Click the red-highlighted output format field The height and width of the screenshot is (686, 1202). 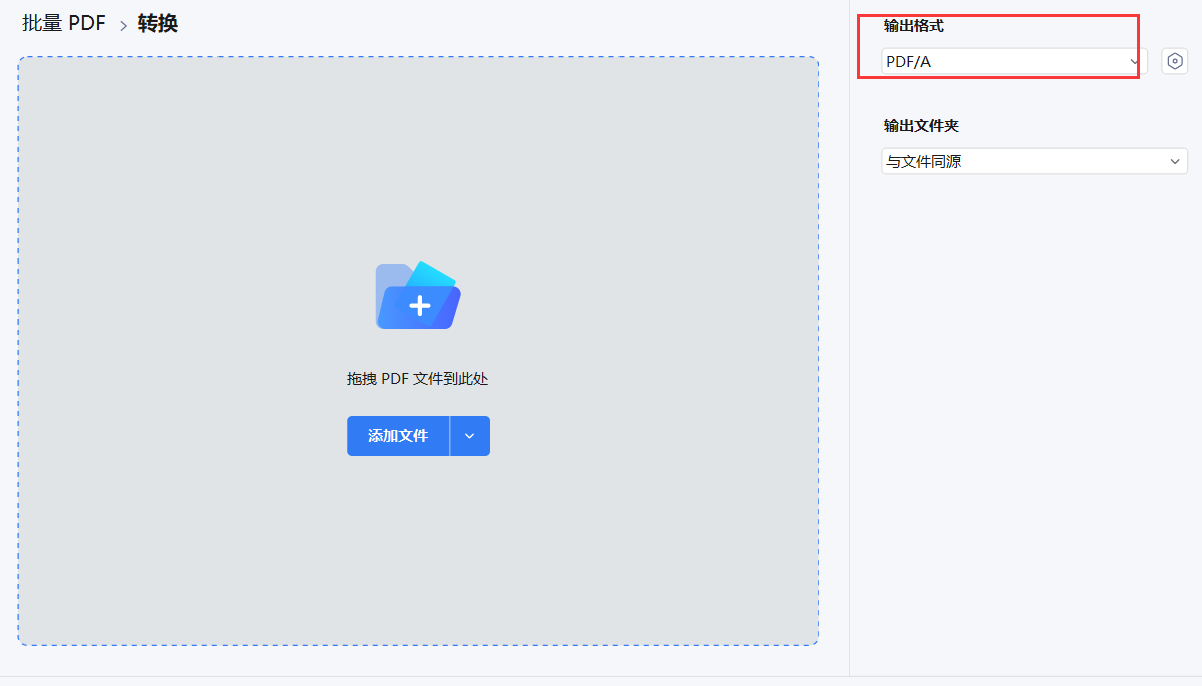pos(1007,61)
